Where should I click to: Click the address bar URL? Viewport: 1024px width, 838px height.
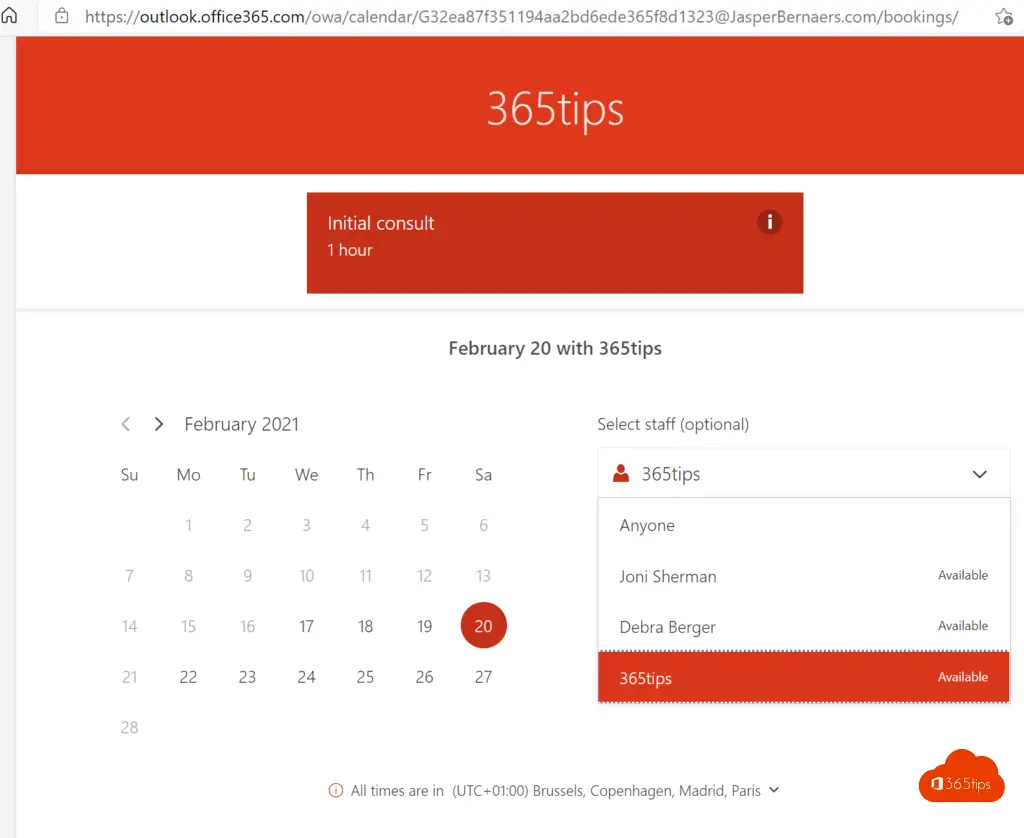[521, 16]
